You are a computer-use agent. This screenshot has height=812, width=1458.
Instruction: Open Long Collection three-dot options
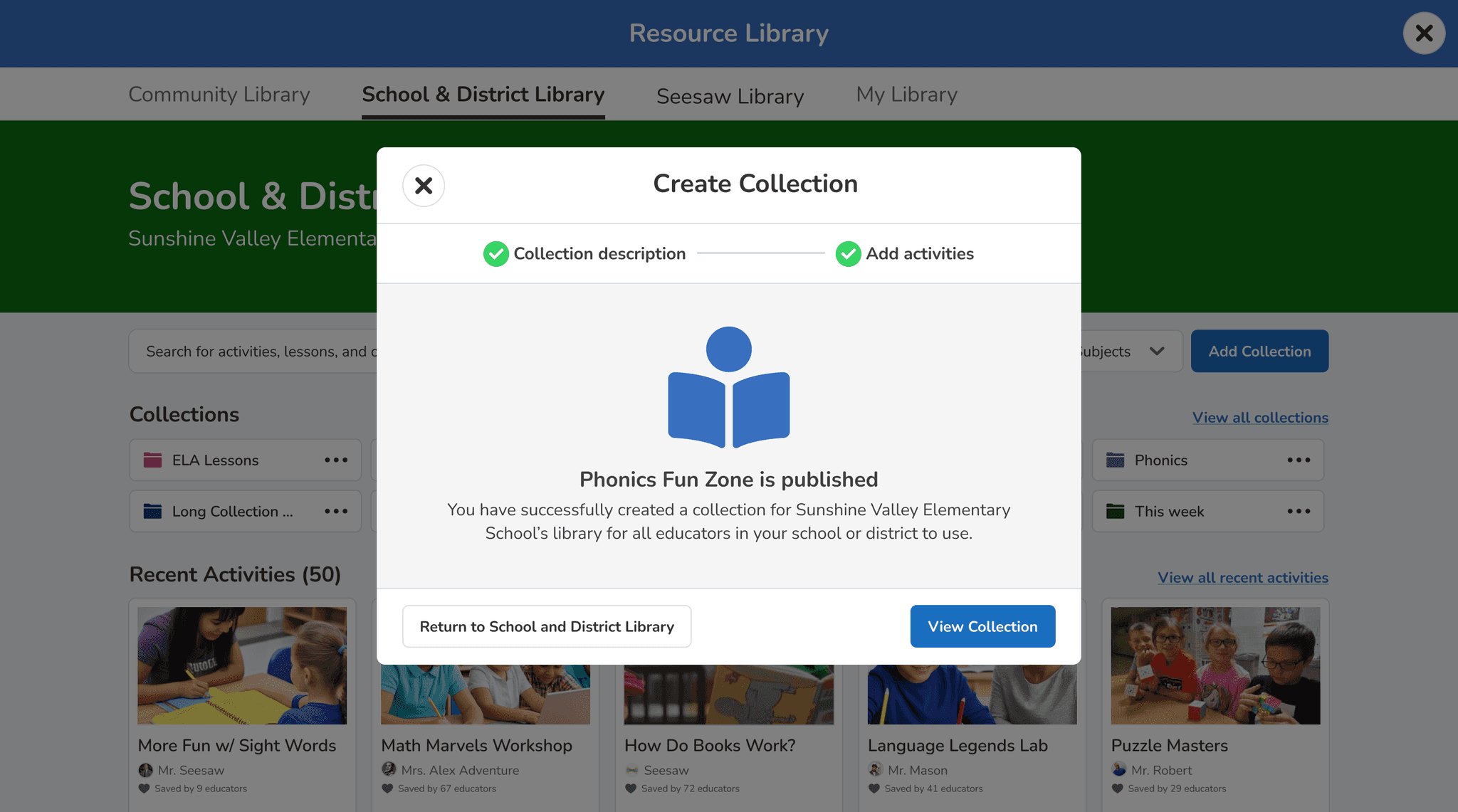click(x=336, y=512)
